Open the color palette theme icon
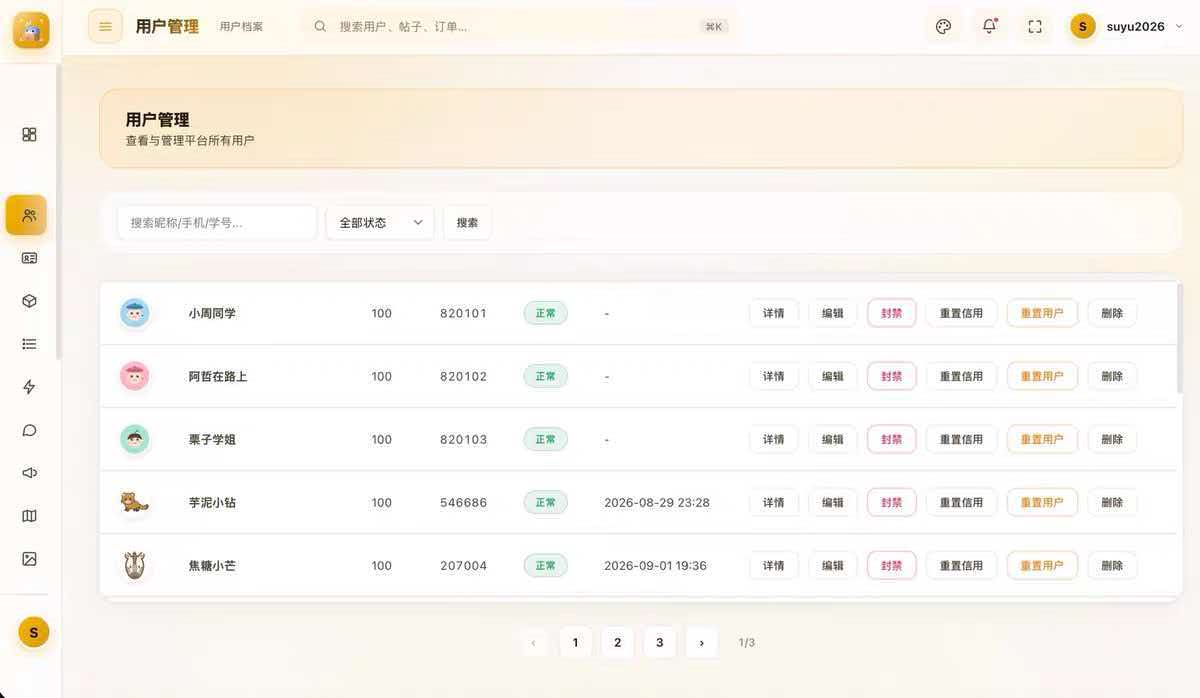 [943, 27]
